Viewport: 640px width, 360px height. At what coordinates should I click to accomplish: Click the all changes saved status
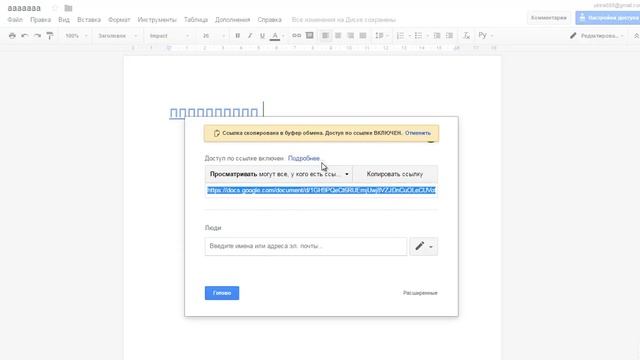[344, 20]
